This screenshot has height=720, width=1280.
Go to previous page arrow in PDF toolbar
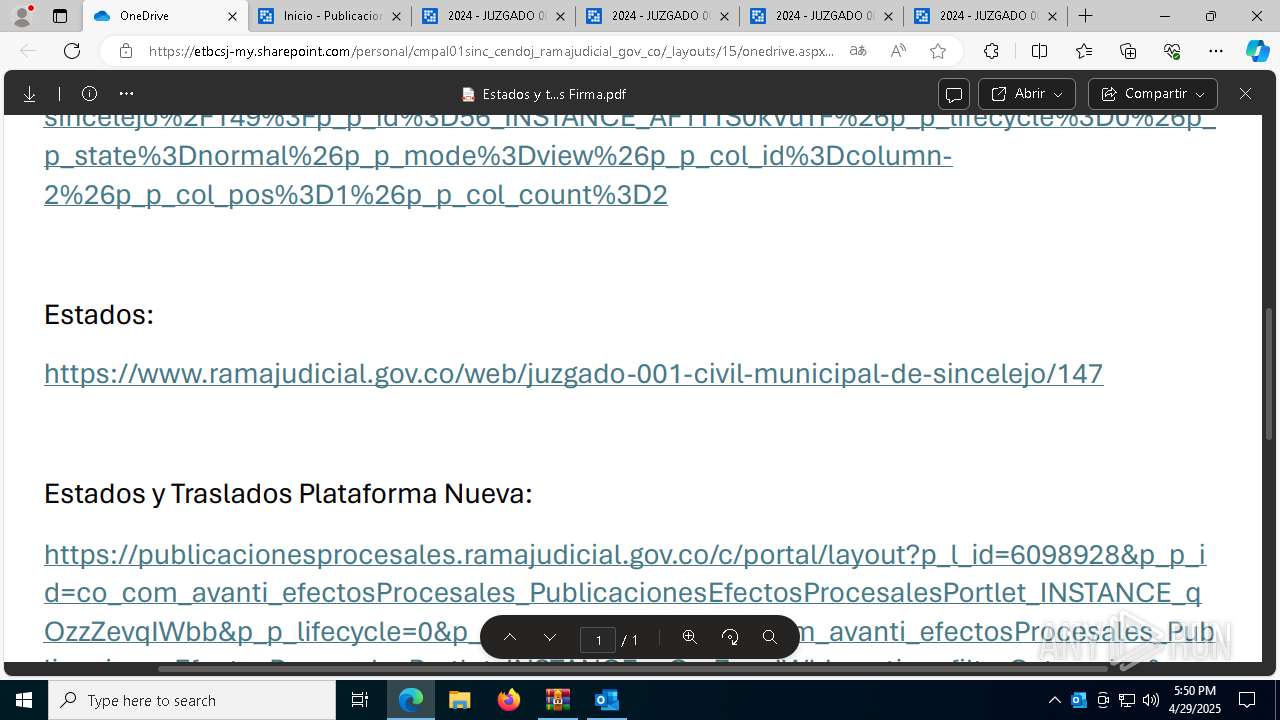coord(509,638)
